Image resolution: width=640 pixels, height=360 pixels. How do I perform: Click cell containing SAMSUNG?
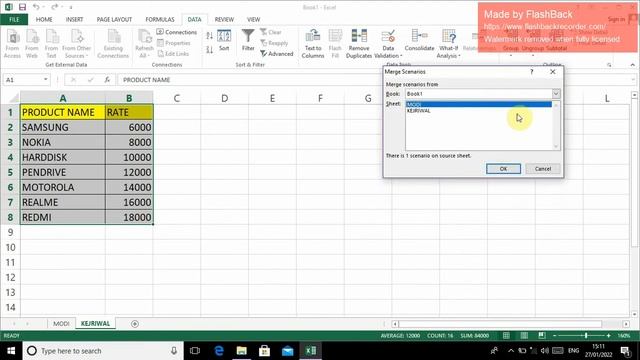coord(63,127)
